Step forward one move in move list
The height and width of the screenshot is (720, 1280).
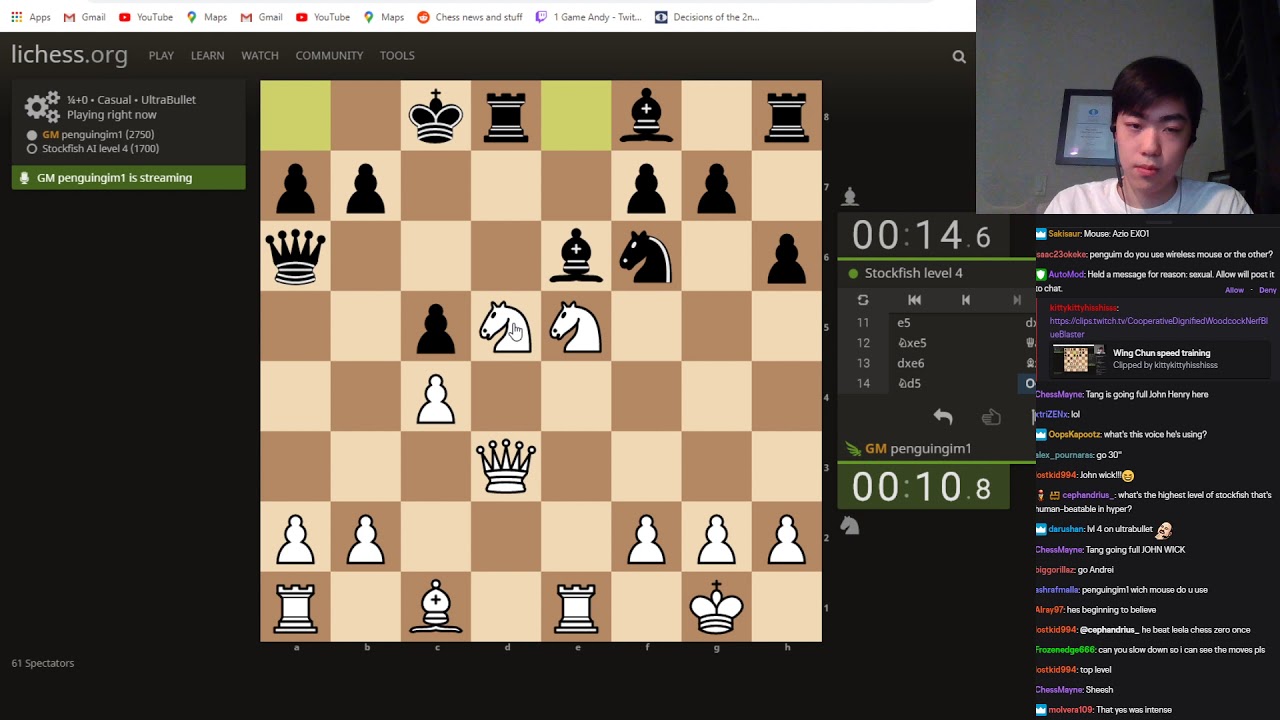tap(1017, 300)
